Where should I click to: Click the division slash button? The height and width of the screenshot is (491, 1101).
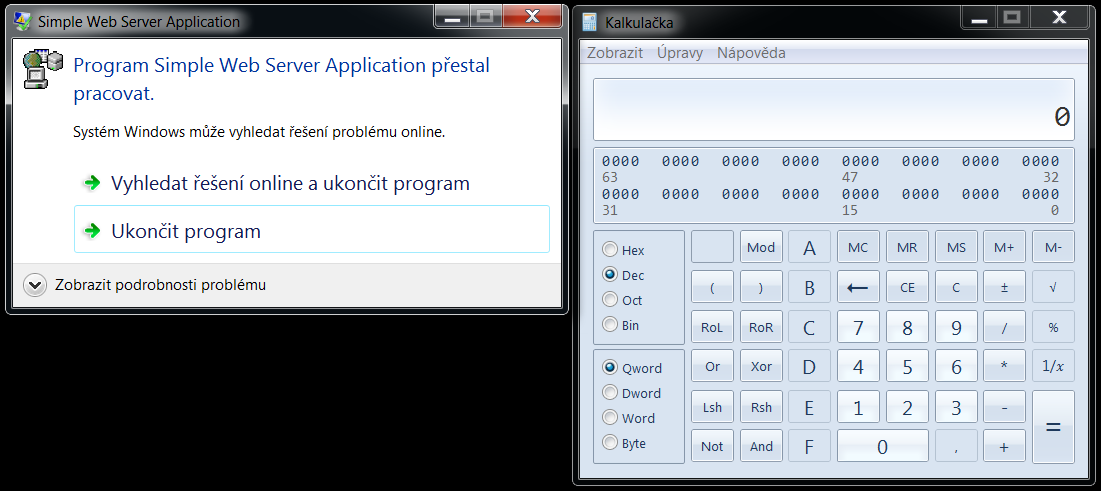point(1004,327)
